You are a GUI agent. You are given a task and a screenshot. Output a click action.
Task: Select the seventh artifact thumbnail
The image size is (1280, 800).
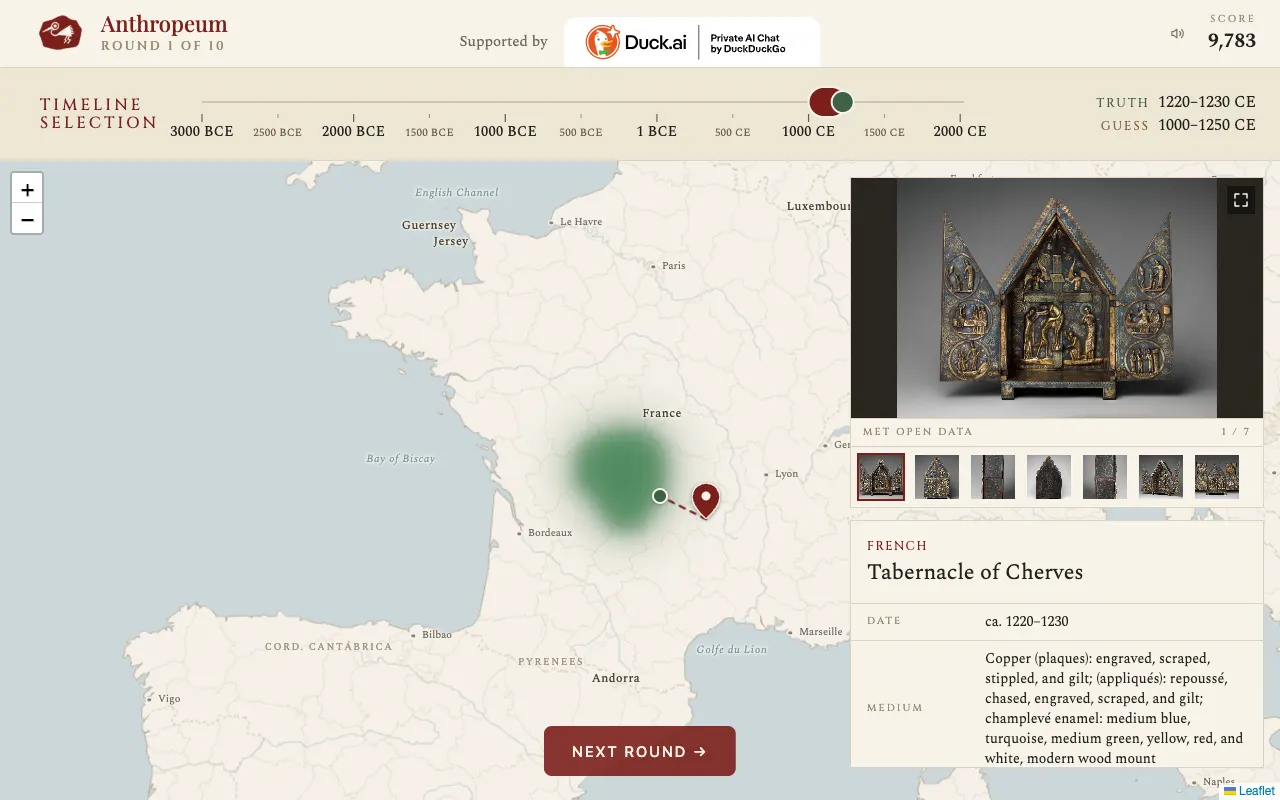coord(1217,477)
